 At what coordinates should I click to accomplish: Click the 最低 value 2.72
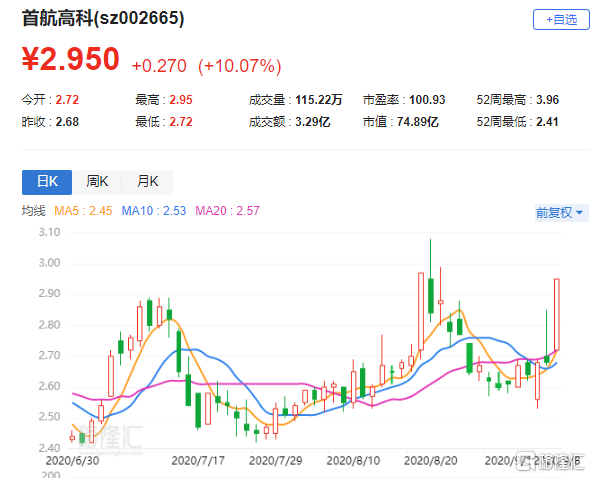(x=181, y=122)
